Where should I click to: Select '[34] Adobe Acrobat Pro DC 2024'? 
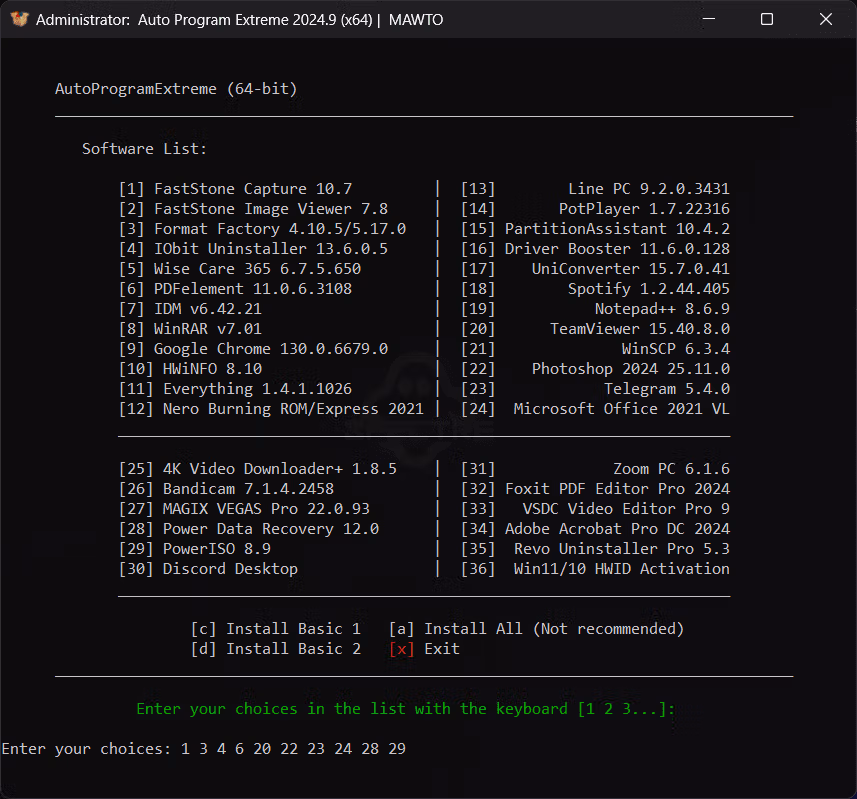(x=595, y=529)
